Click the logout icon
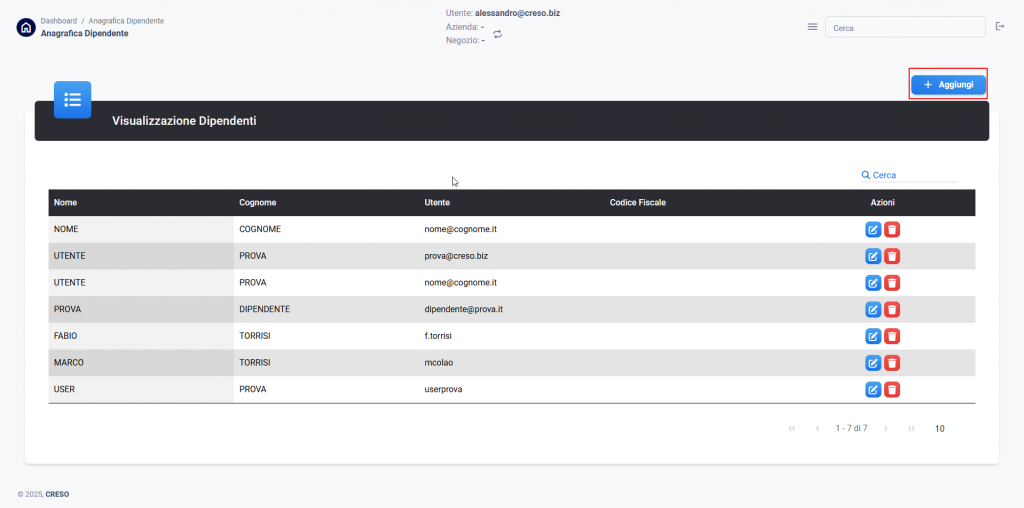Image resolution: width=1024 pixels, height=508 pixels. pyautogui.click(x=1000, y=27)
